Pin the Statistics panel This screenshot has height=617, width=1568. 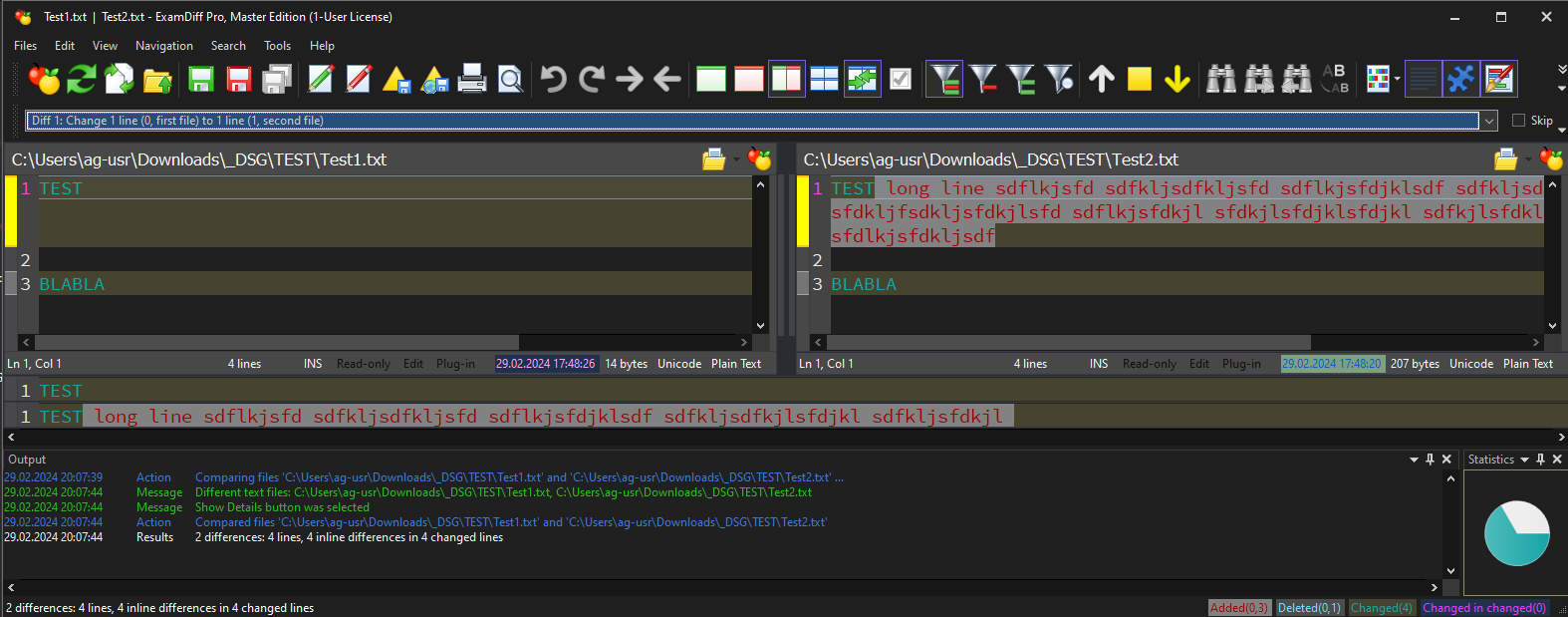coord(1540,460)
